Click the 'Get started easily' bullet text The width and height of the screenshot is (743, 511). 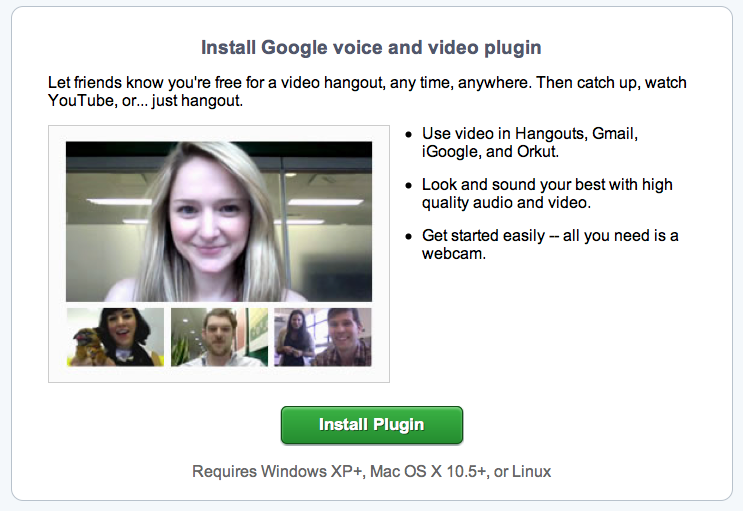point(550,244)
